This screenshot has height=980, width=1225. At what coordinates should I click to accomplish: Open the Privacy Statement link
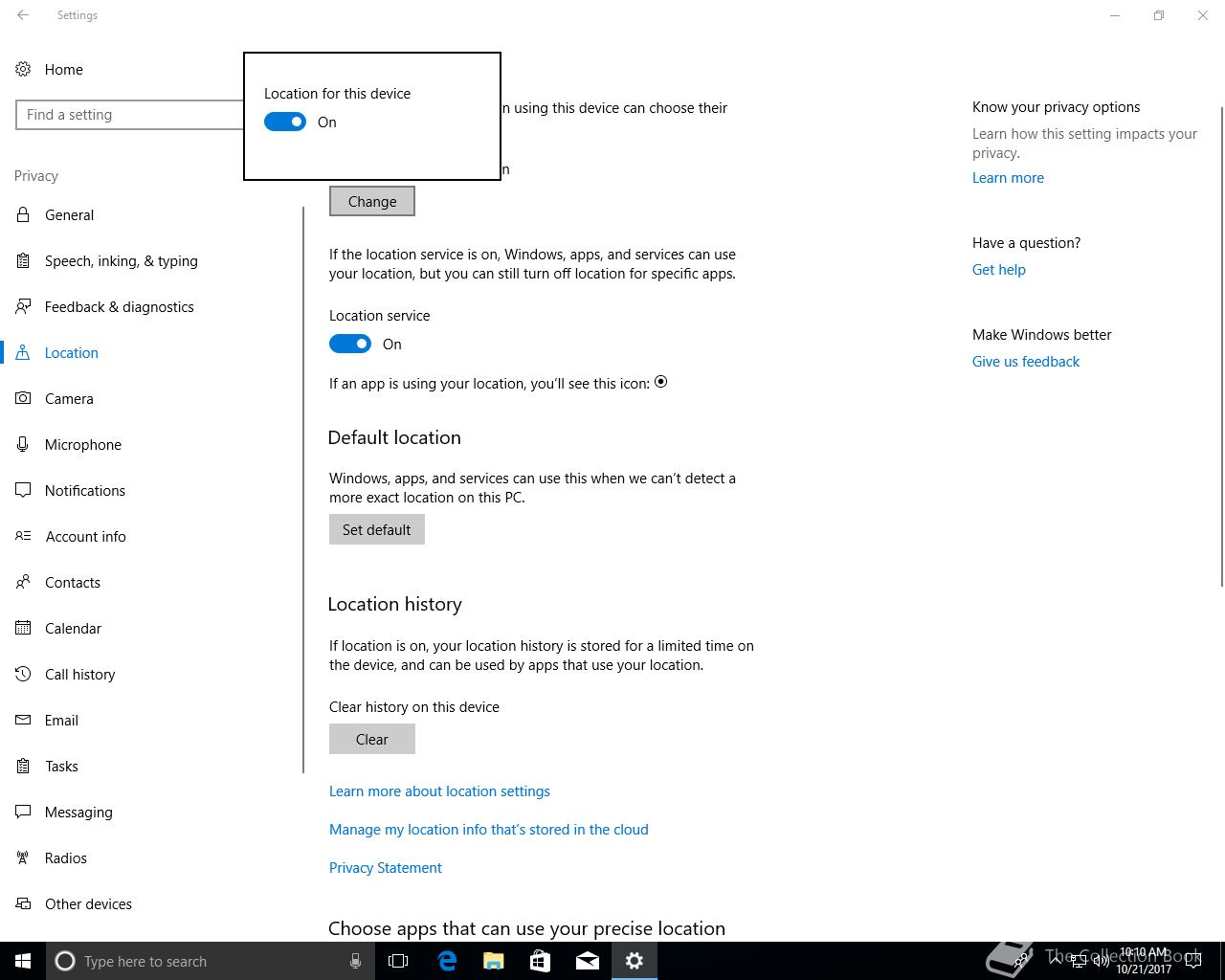[x=386, y=867]
